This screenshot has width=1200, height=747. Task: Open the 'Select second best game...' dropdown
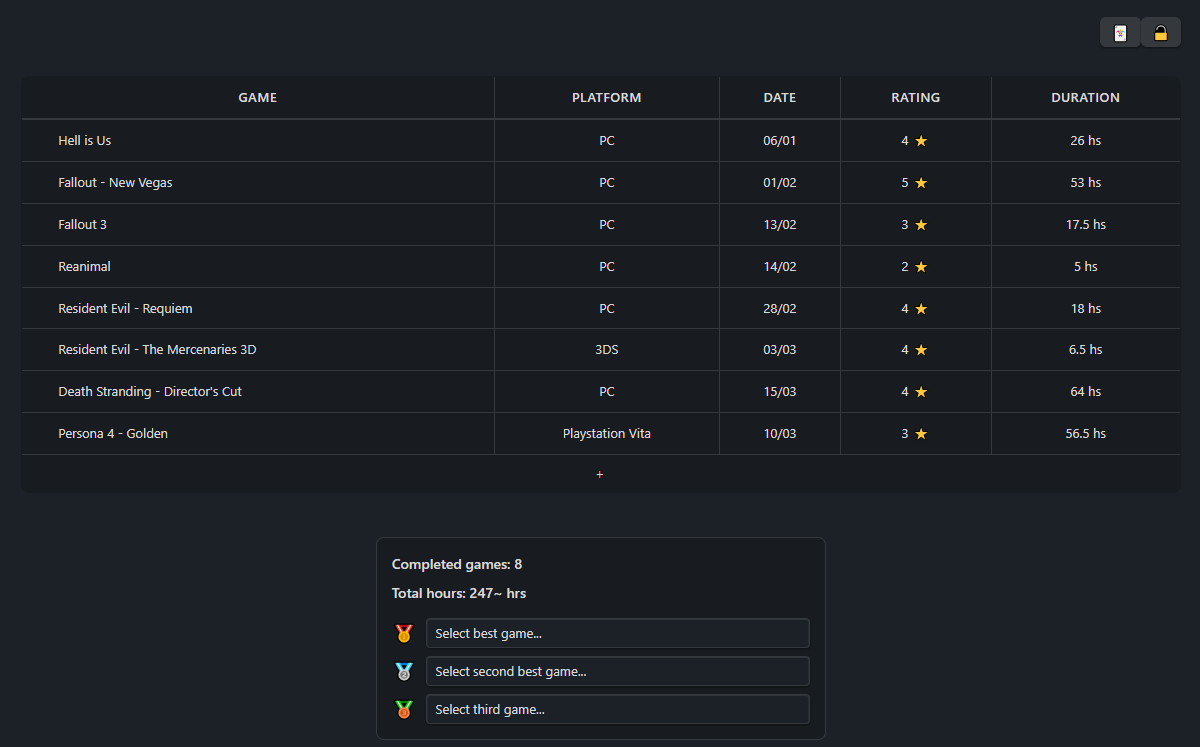pos(617,671)
